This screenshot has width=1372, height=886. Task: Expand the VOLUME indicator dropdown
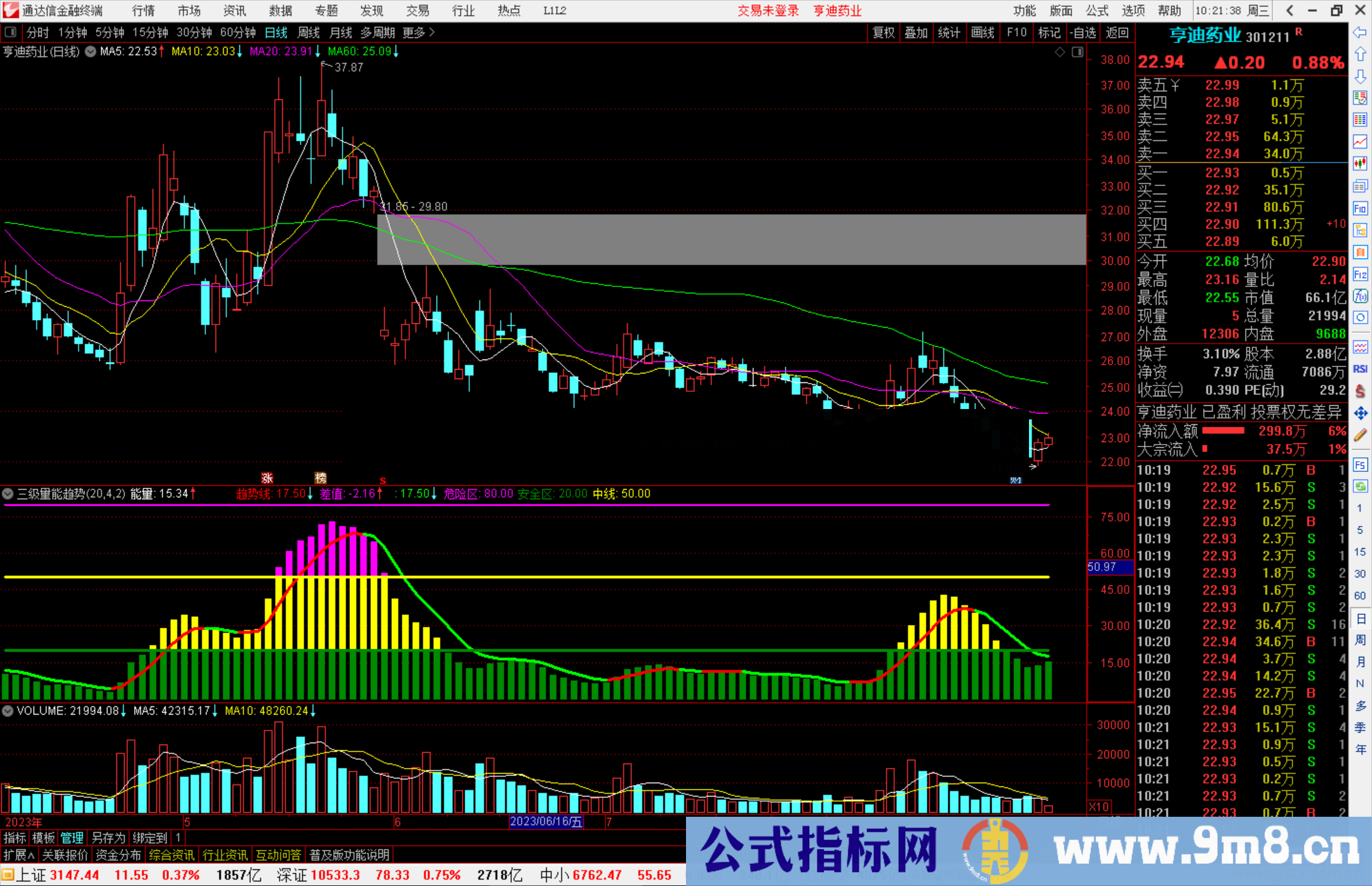(x=8, y=711)
